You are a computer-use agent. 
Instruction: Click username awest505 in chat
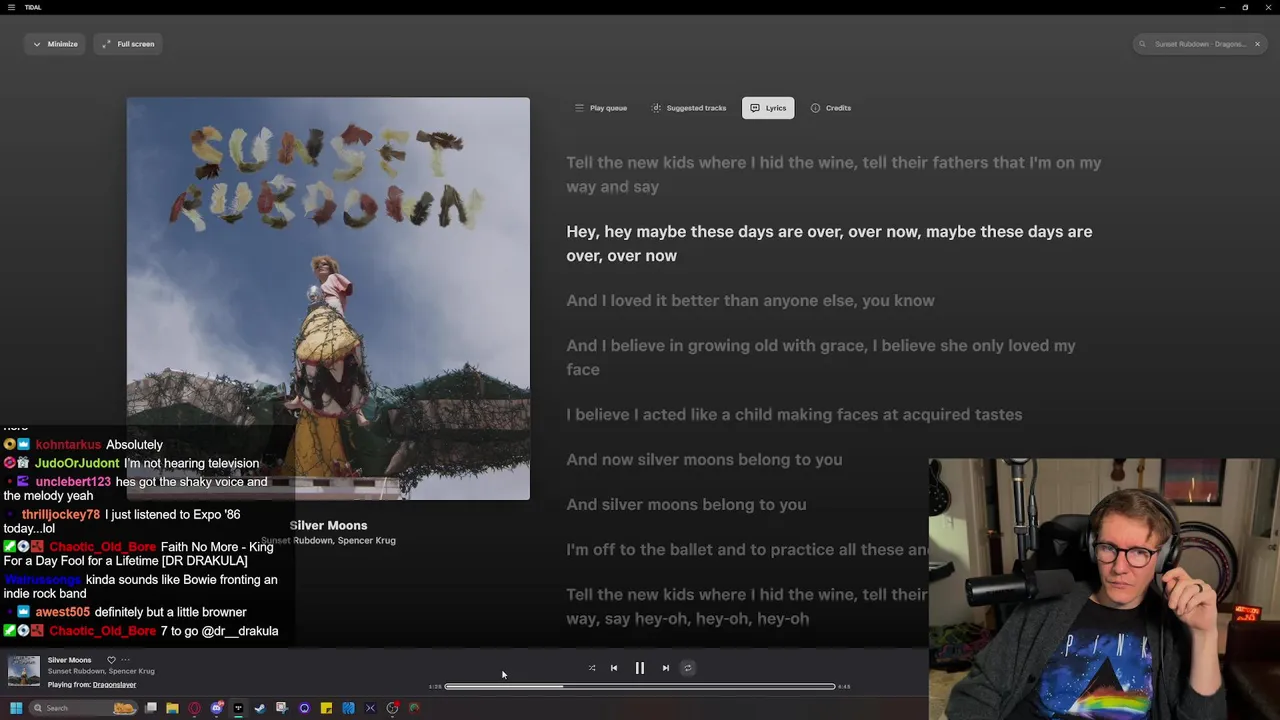click(62, 612)
